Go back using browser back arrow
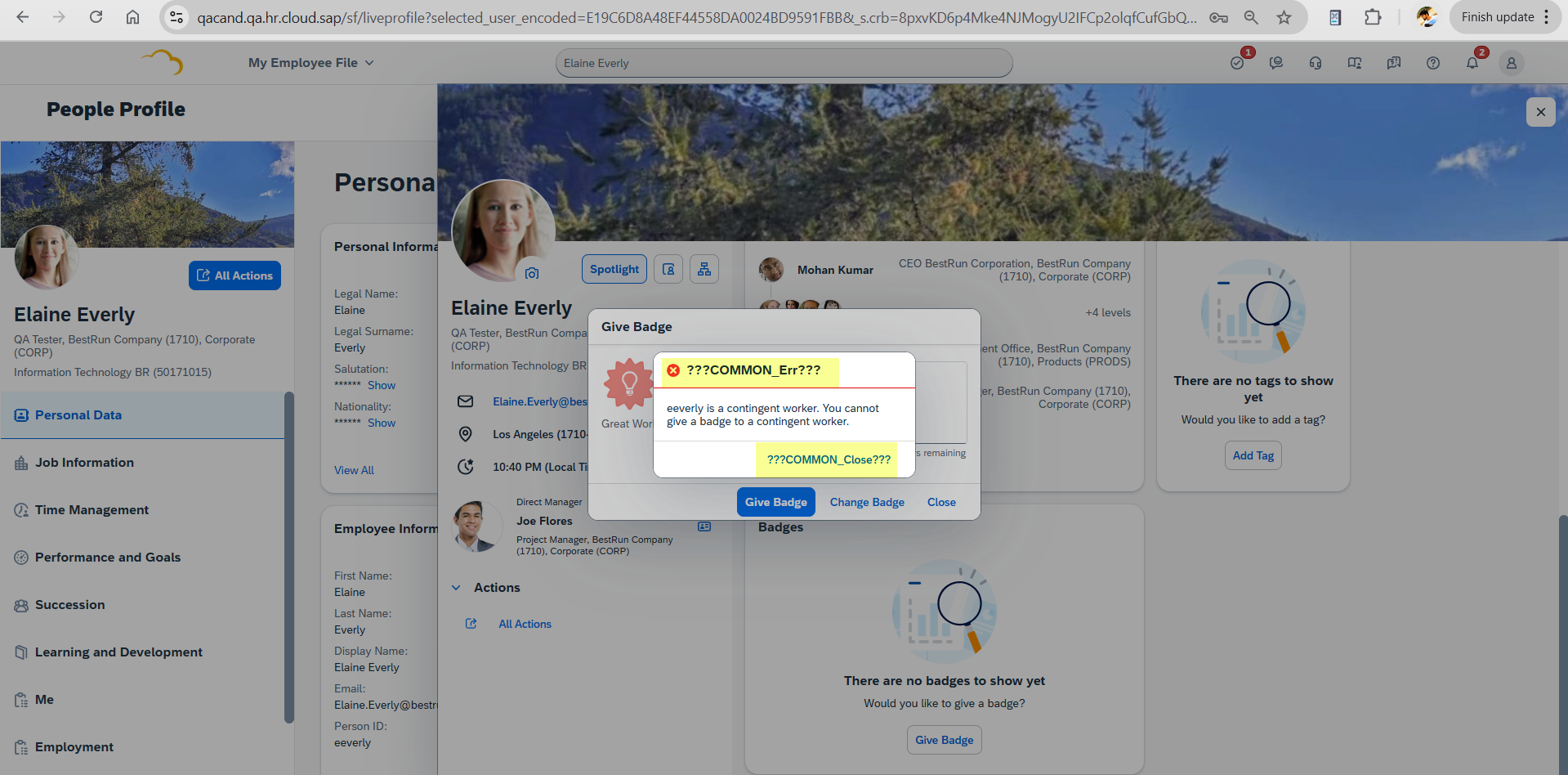The height and width of the screenshot is (775, 1568). coord(22,17)
